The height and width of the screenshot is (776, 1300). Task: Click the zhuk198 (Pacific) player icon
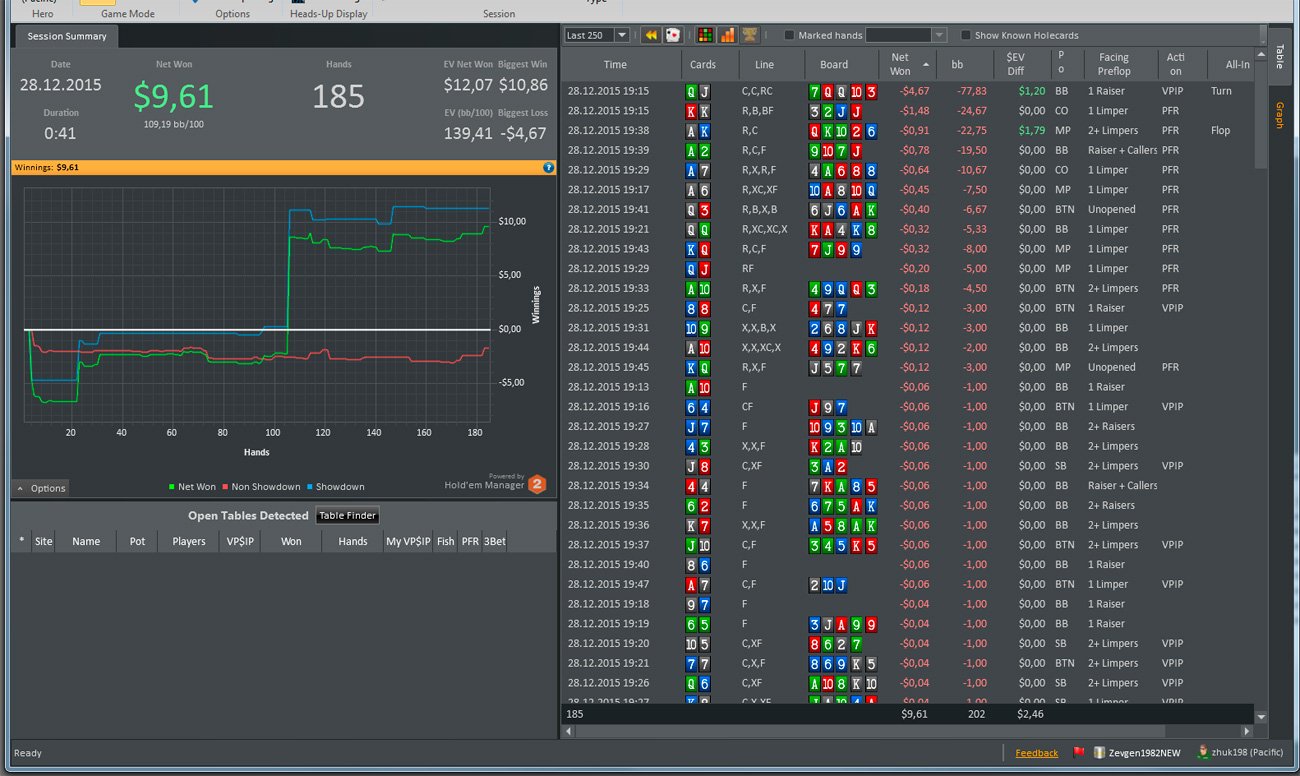pyautogui.click(x=1203, y=753)
